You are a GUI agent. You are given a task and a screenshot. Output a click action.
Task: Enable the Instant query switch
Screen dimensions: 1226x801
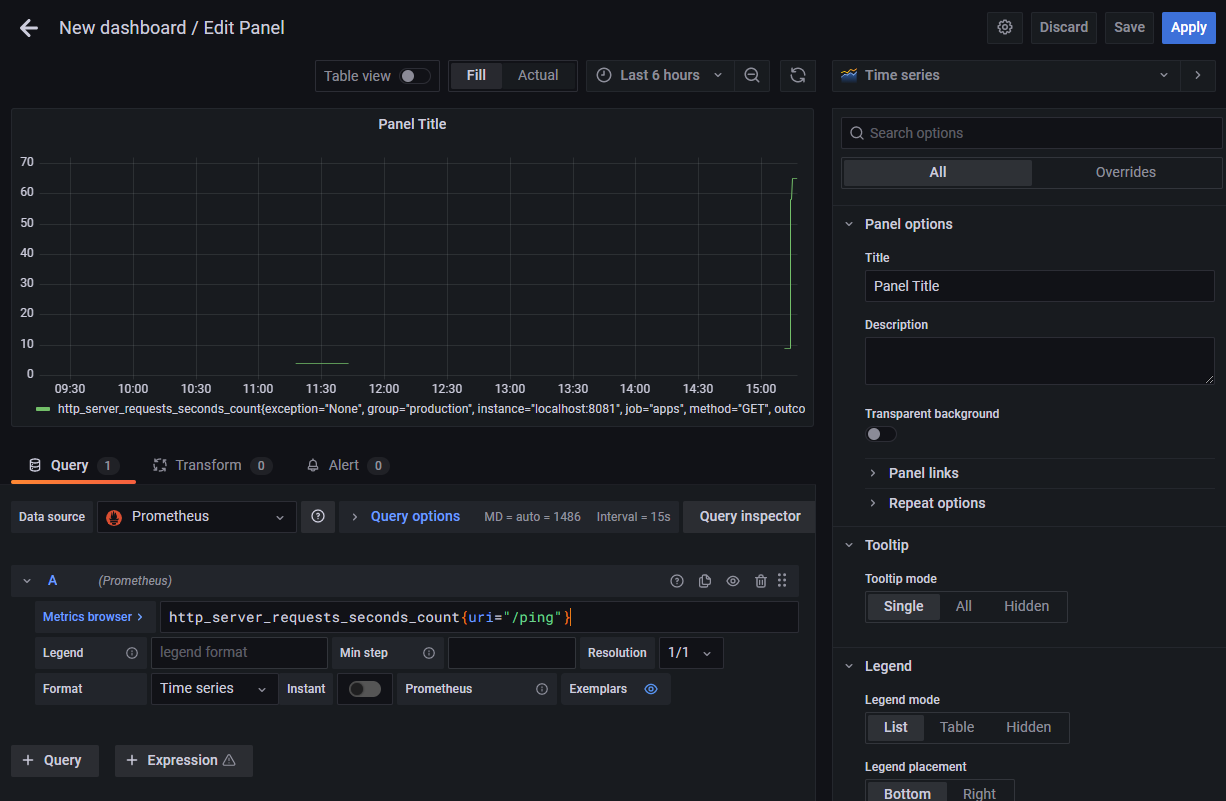pyautogui.click(x=365, y=689)
